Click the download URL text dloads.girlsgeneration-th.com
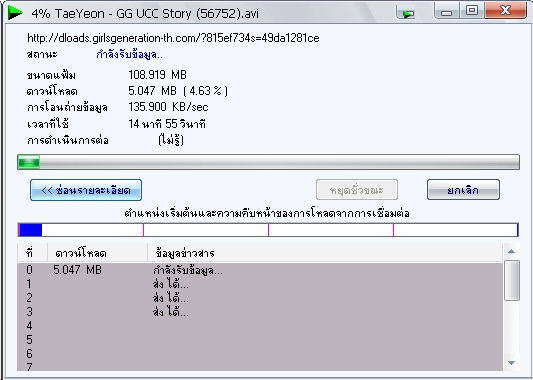Screen dimensions: 533x380 [x=173, y=38]
